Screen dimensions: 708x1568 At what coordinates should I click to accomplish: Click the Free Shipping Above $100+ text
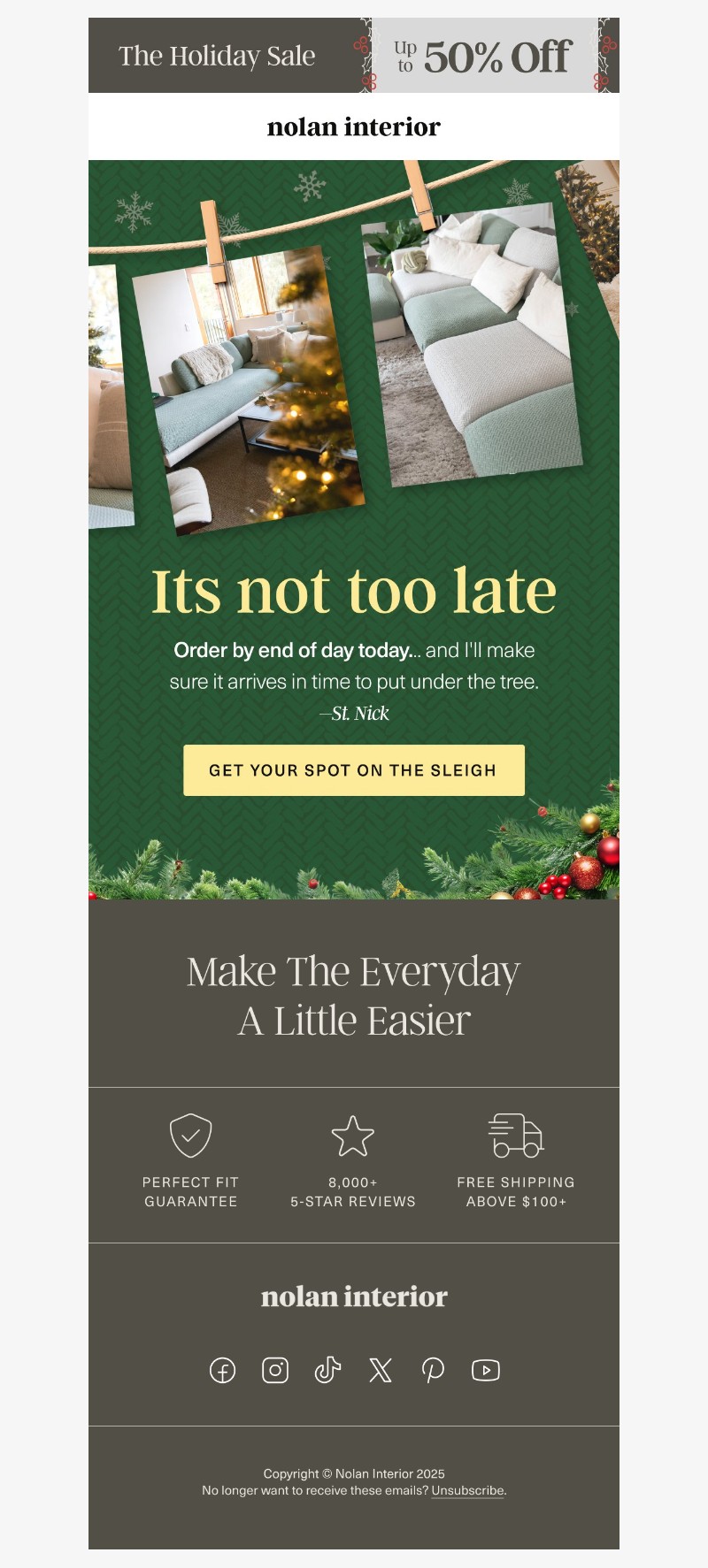516,1191
